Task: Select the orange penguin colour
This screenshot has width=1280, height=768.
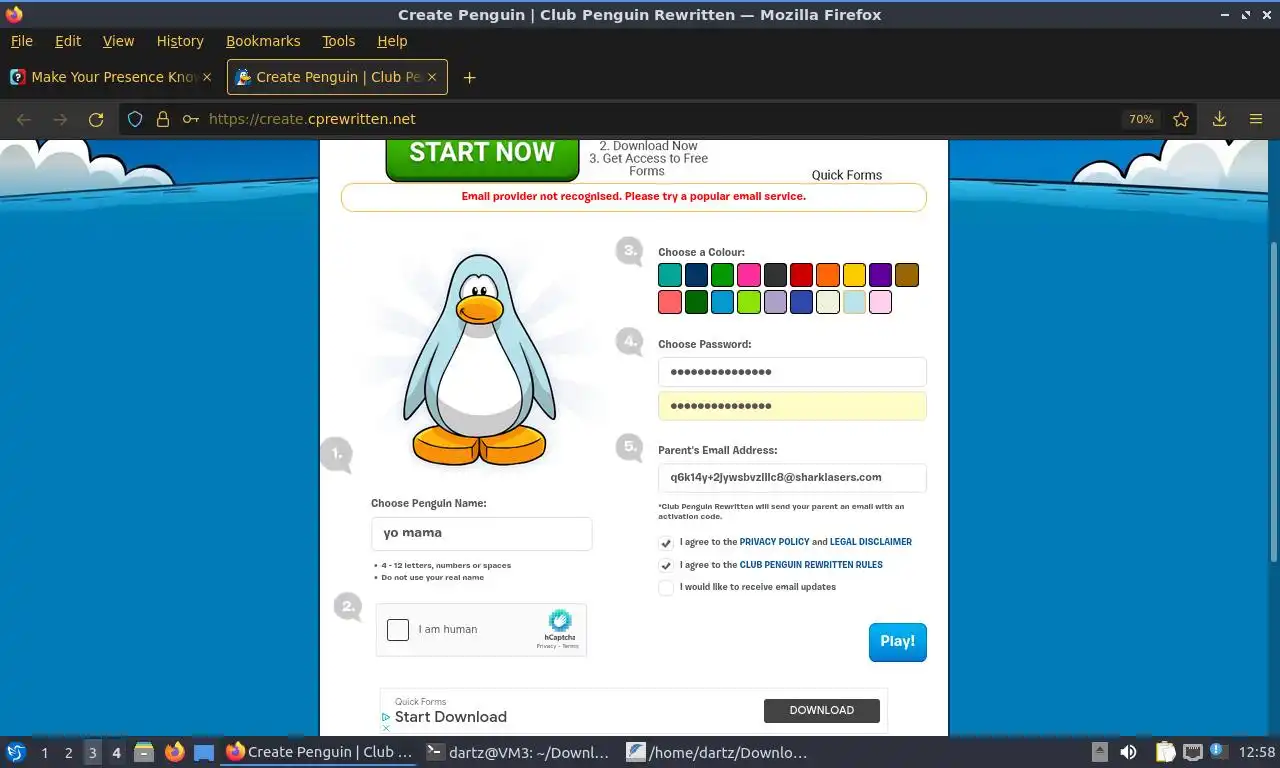Action: (x=827, y=275)
